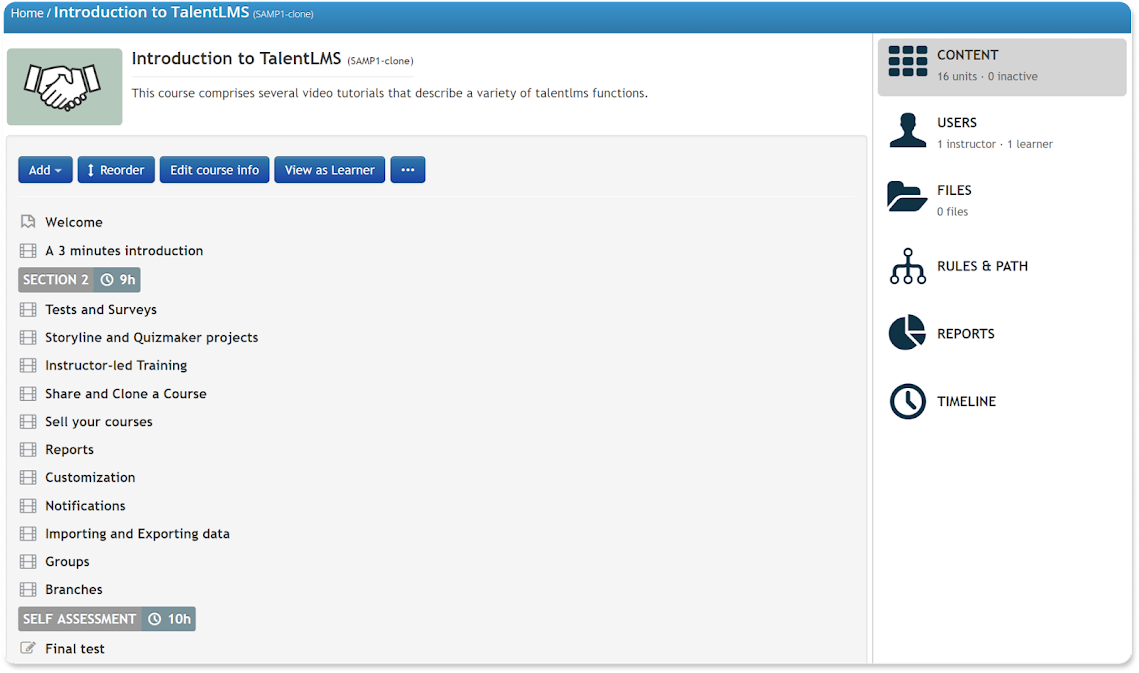Open Storyline and Quizmaker projects unit

click(x=152, y=337)
